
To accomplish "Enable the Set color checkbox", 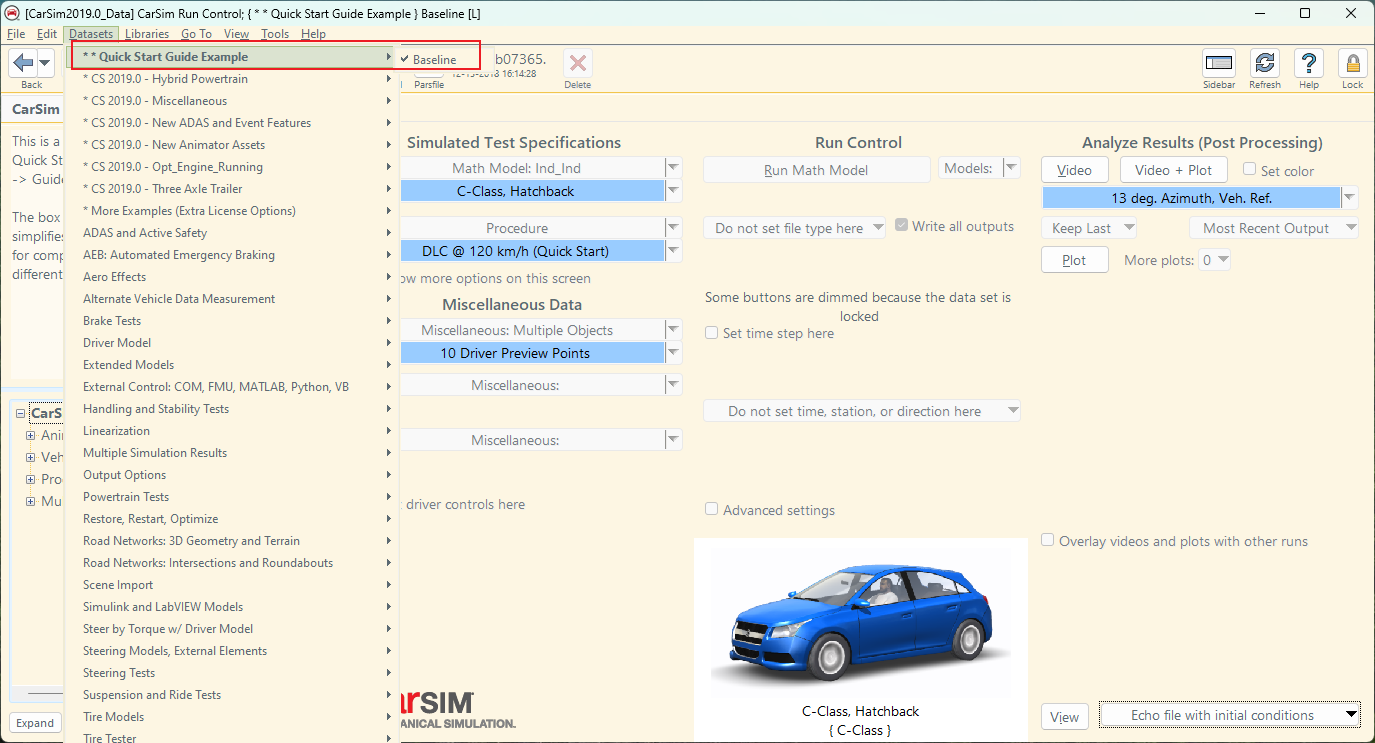I will [1249, 169].
